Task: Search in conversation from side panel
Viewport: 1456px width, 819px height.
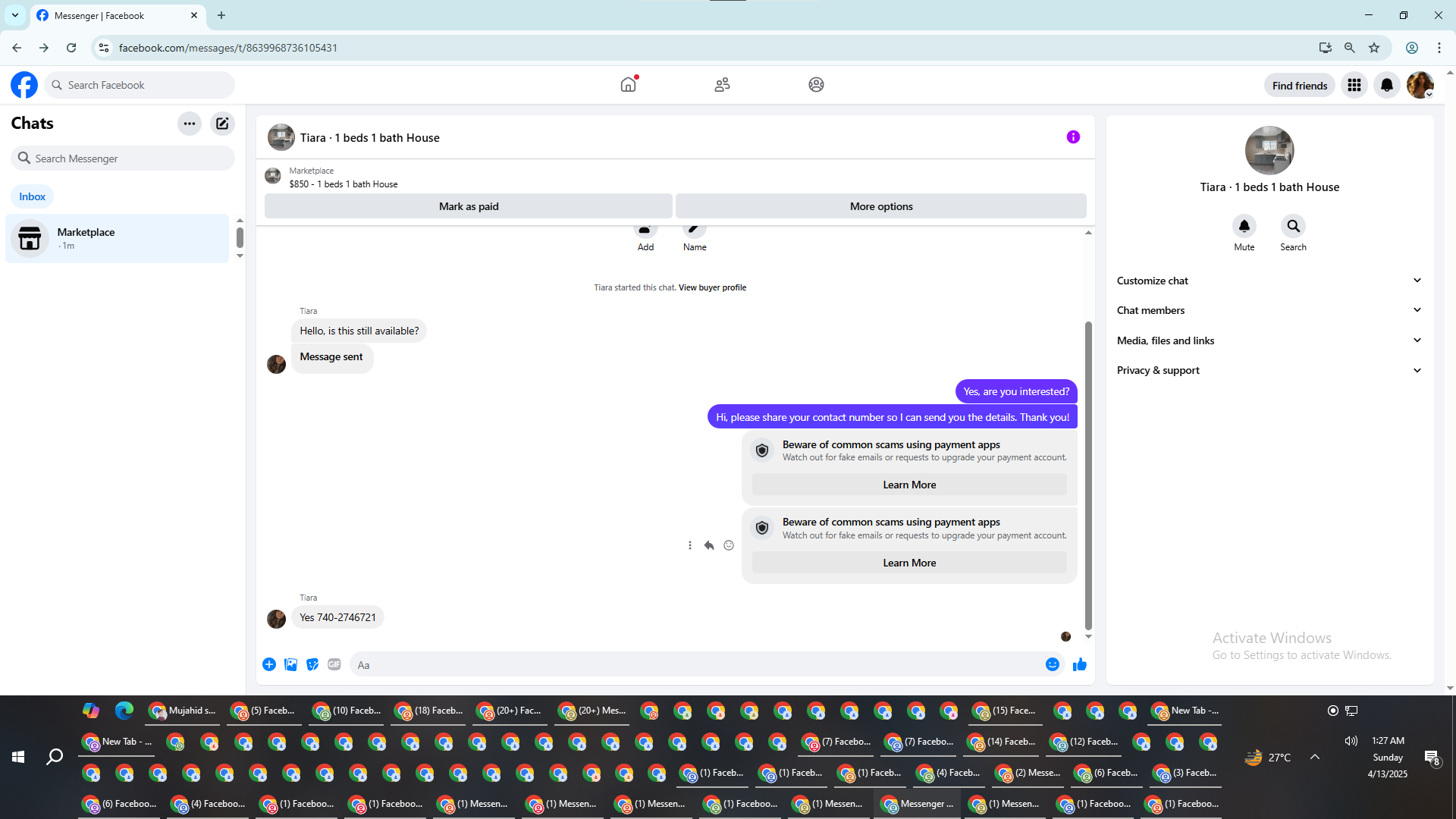Action: click(x=1294, y=226)
